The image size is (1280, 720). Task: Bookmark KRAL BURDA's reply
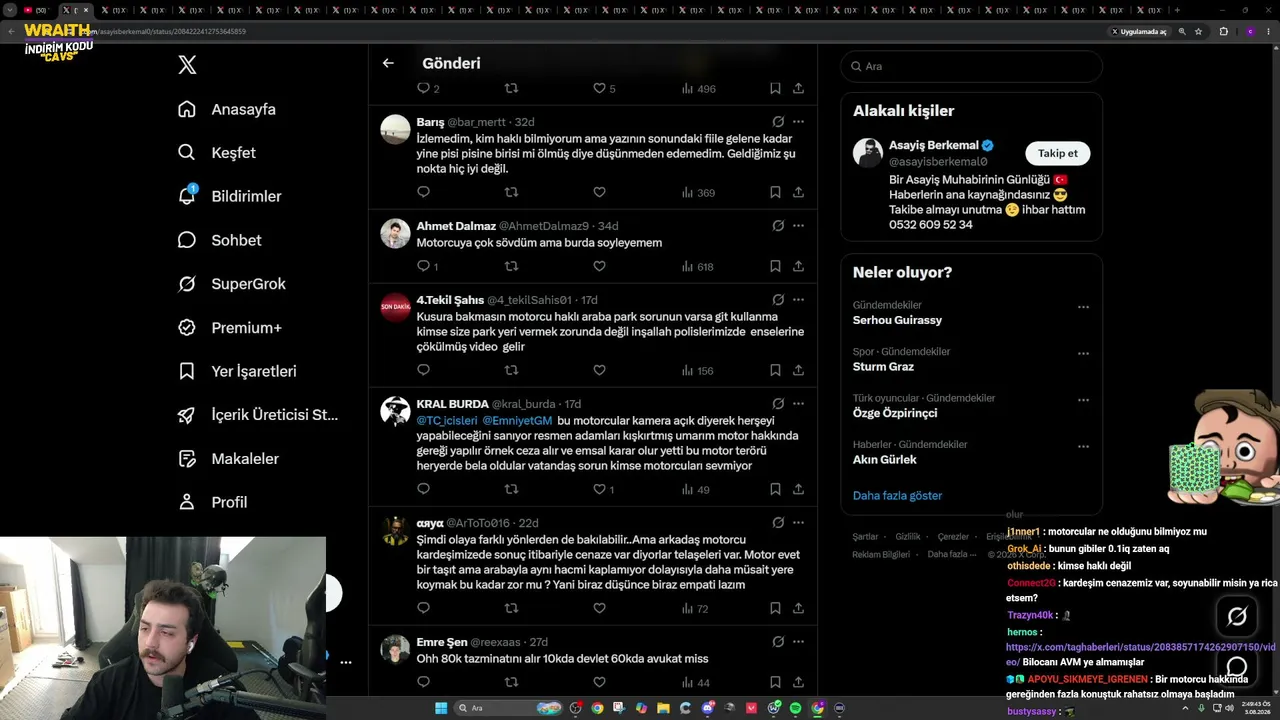click(775, 489)
